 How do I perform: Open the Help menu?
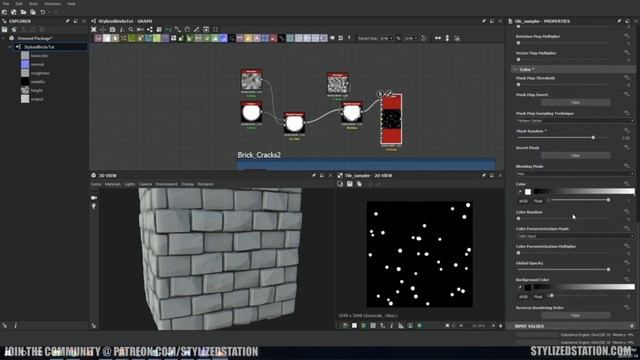point(71,4)
